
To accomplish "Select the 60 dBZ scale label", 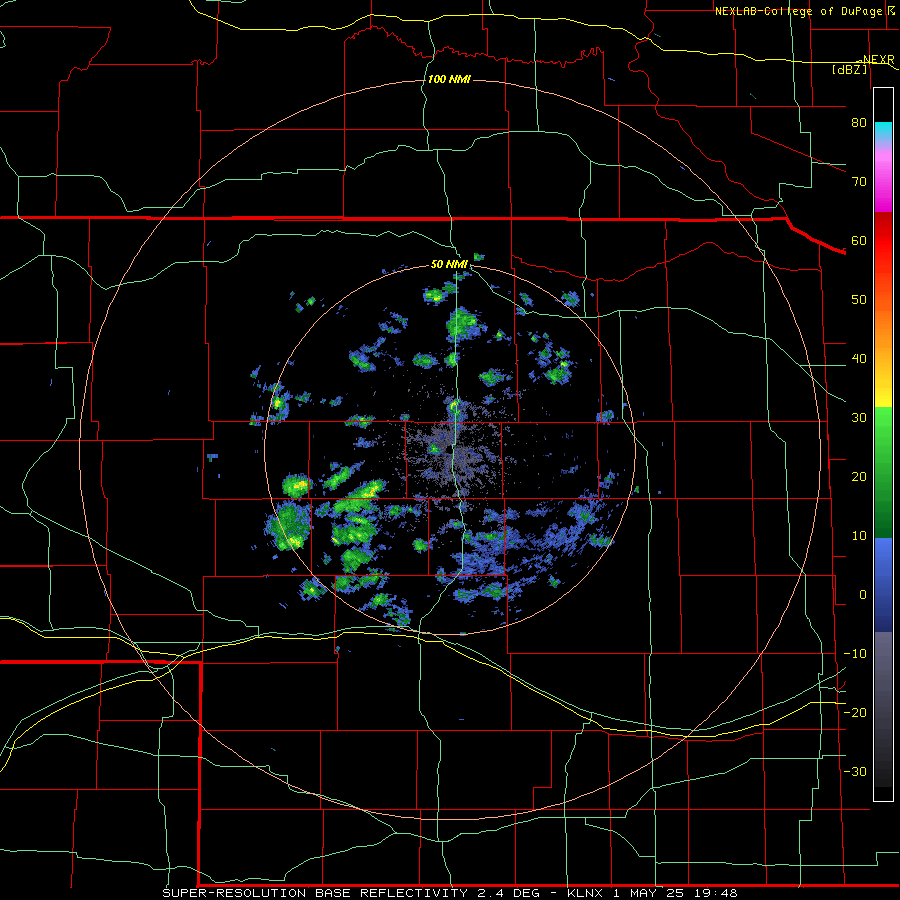I will tap(859, 240).
